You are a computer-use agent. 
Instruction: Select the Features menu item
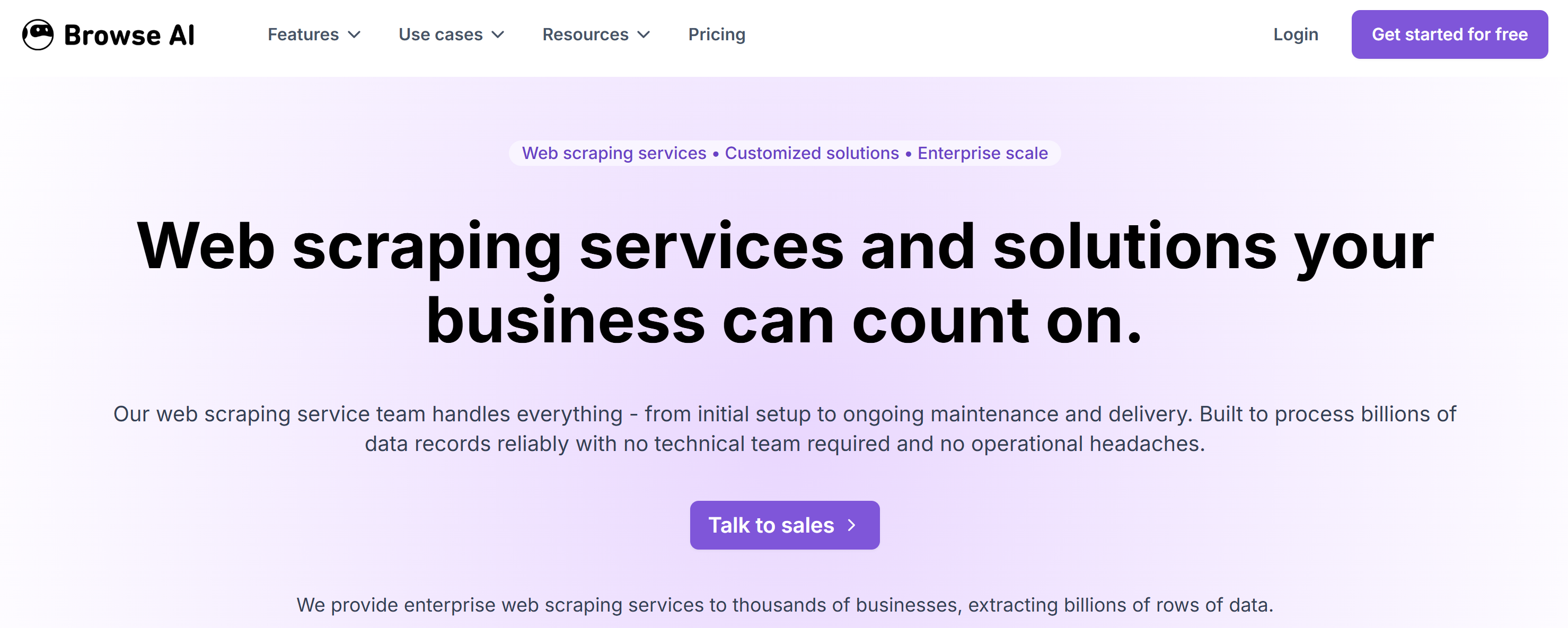(303, 34)
